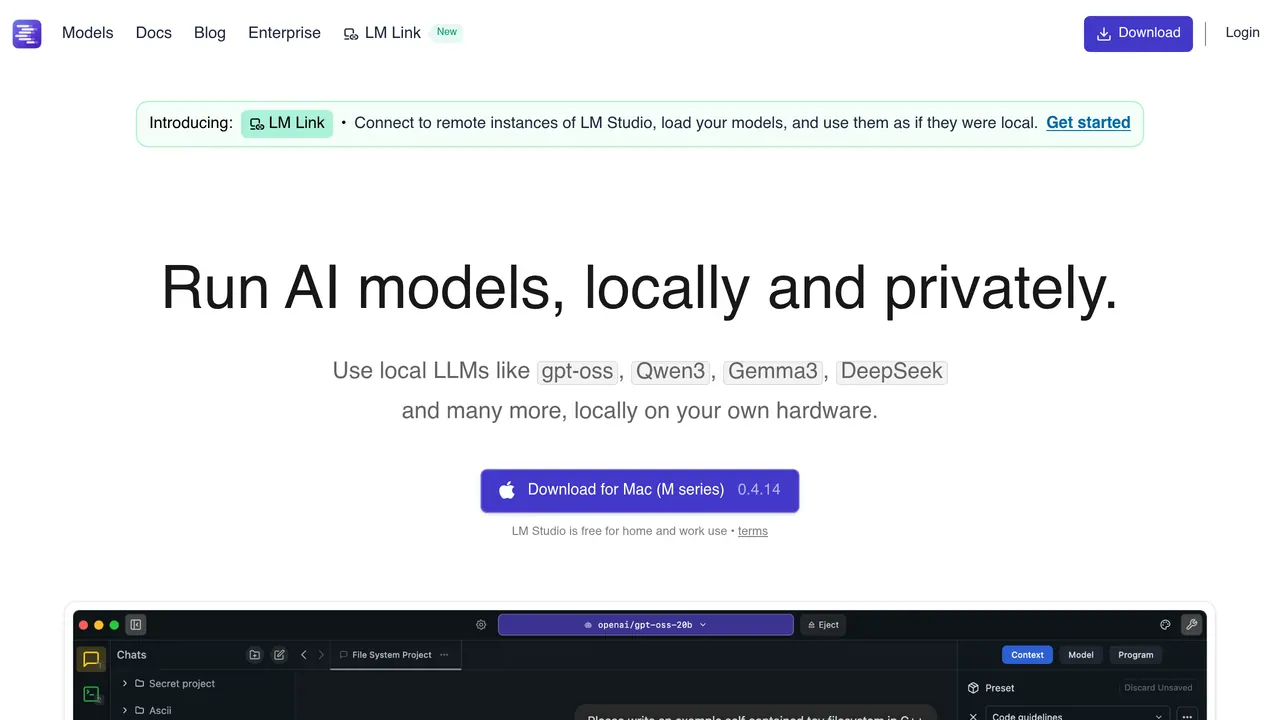Click the wrench icon in app preview
1280x720 pixels.
point(1191,625)
